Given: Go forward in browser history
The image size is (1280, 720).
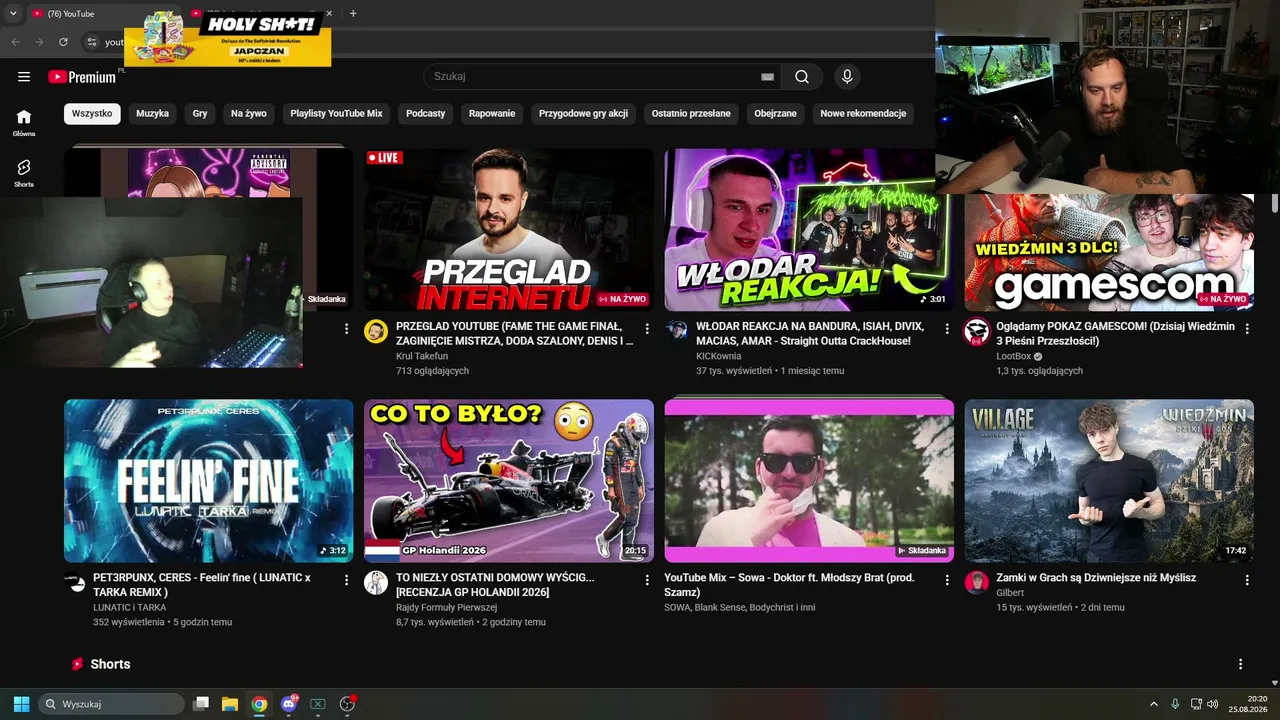Looking at the screenshot, I should pos(39,42).
